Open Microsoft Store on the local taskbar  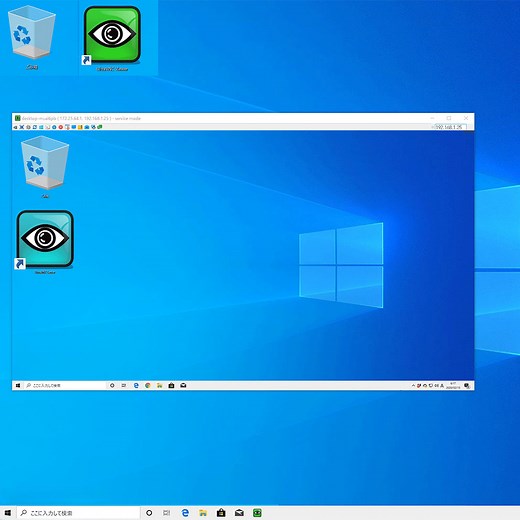pyautogui.click(x=221, y=513)
